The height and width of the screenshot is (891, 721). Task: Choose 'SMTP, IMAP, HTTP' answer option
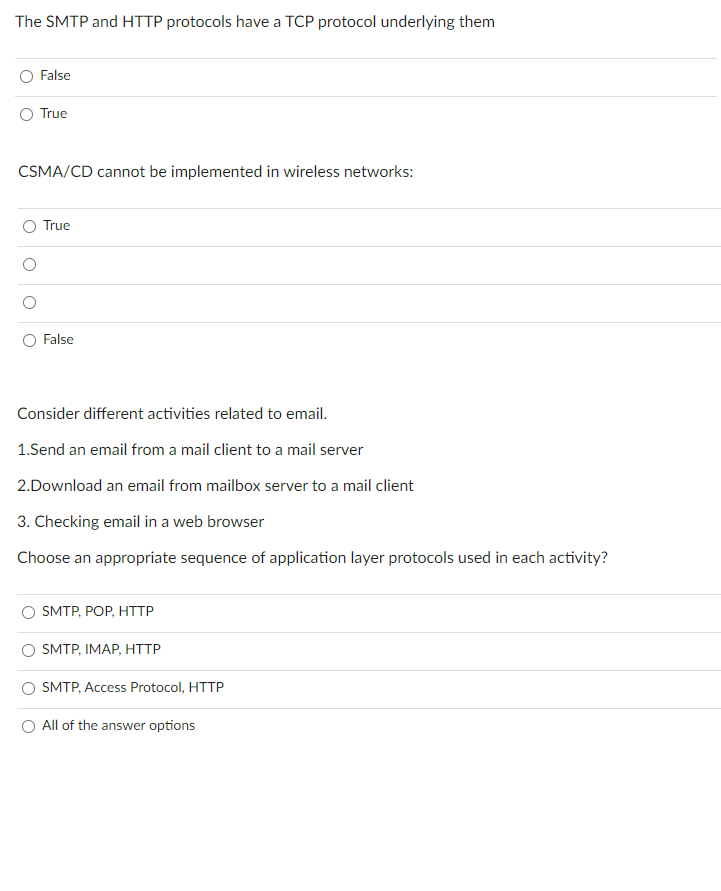28,650
